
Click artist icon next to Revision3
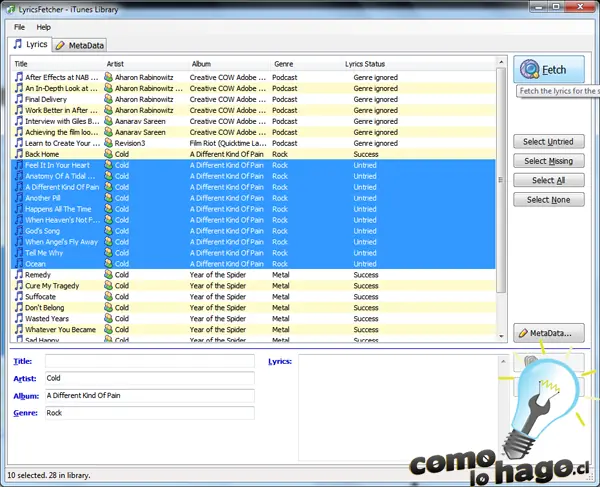[109, 143]
